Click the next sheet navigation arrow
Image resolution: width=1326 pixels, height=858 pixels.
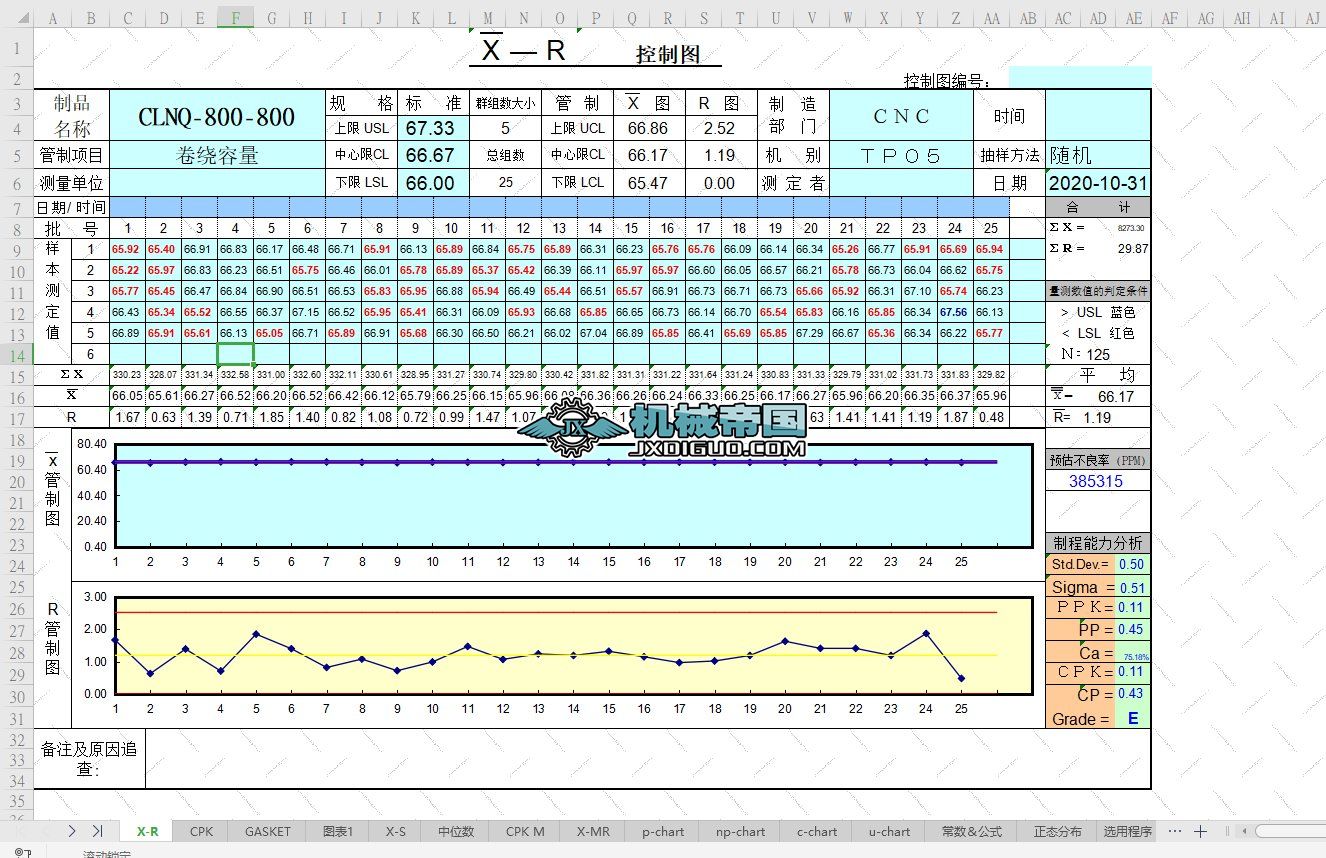point(72,830)
